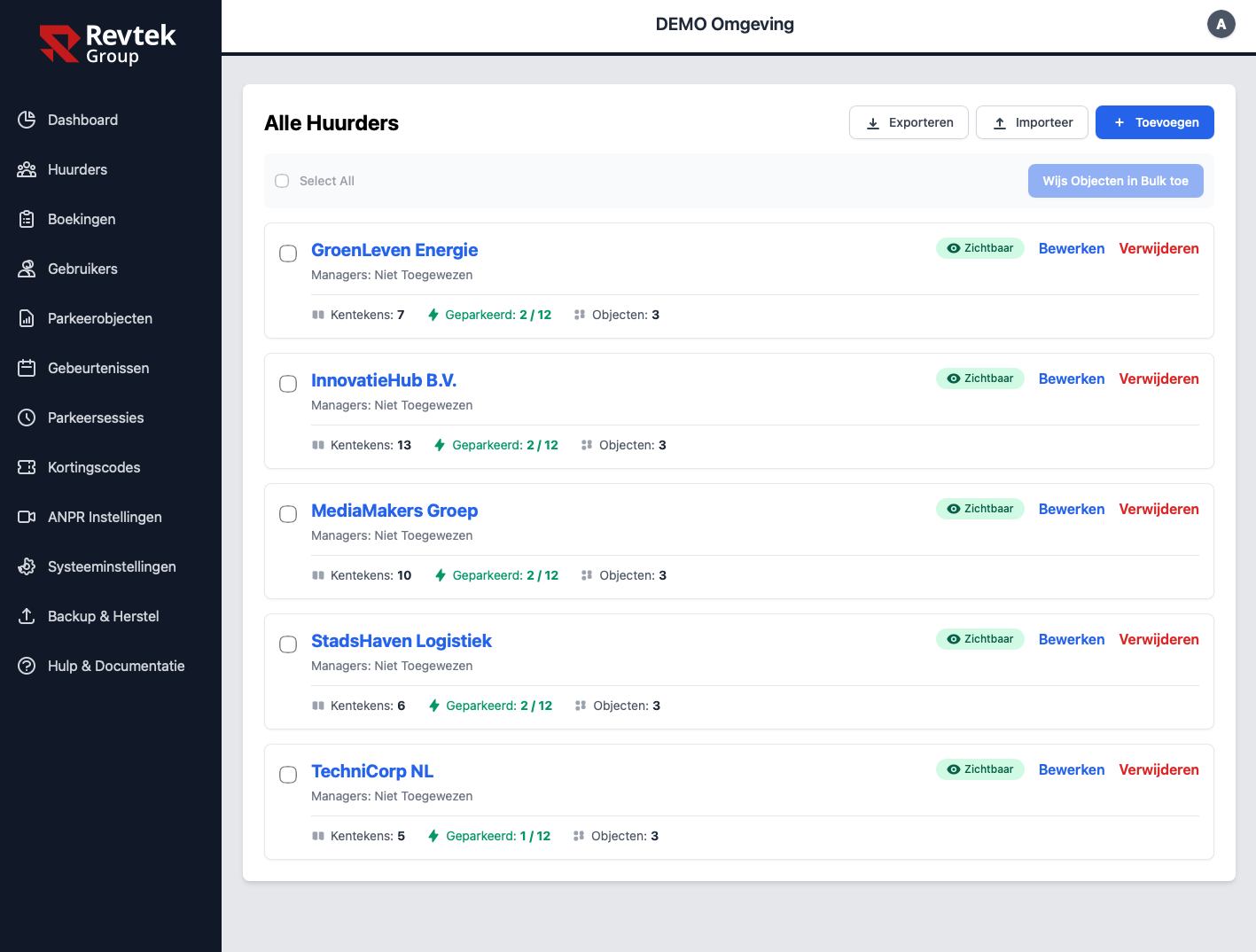The height and width of the screenshot is (952, 1256).
Task: View Parkeersessies from the navigation
Action: (97, 417)
